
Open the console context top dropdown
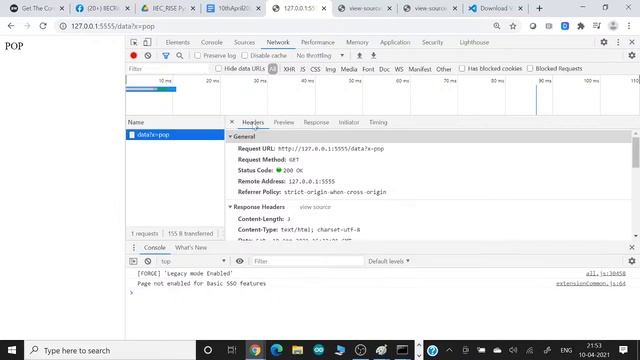coord(193,261)
